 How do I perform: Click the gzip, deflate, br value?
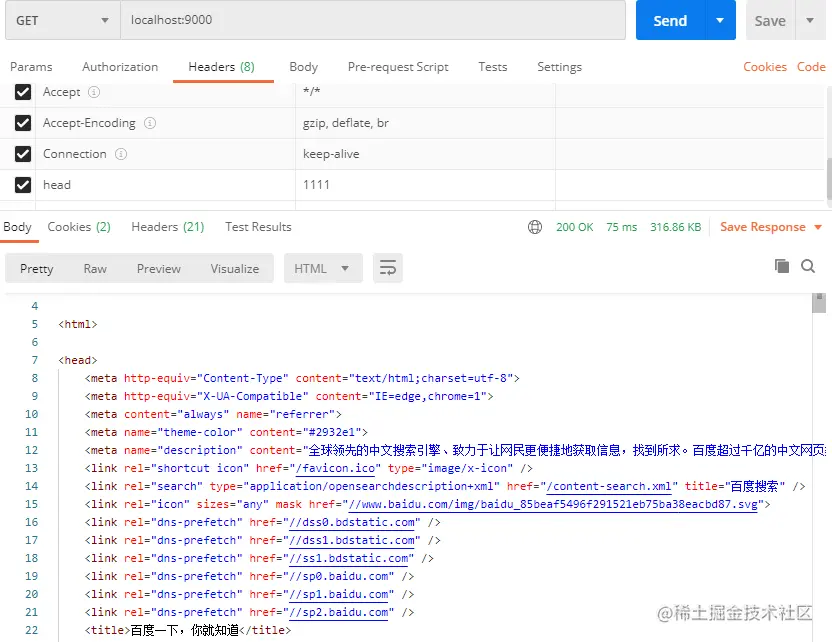click(345, 123)
